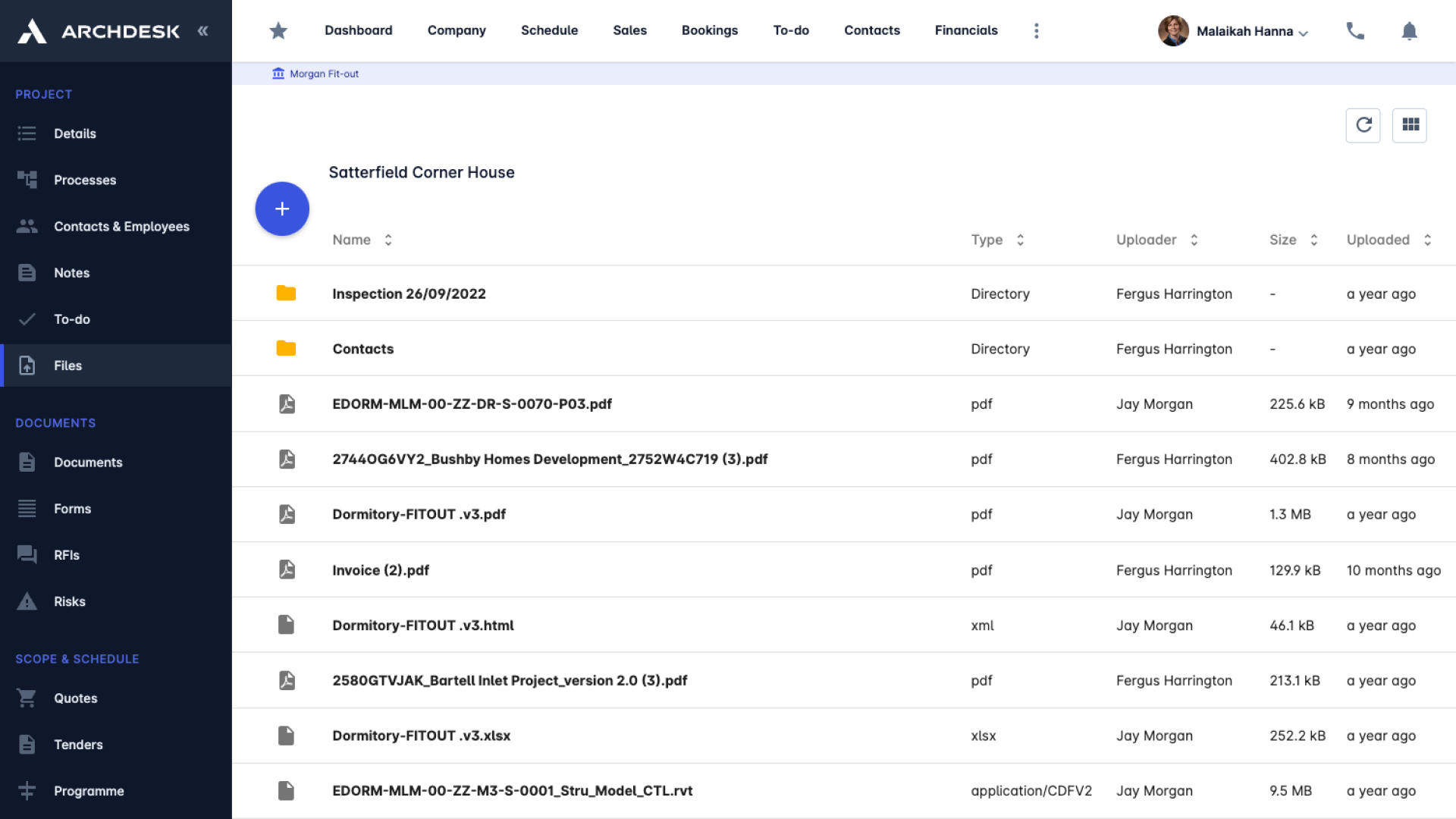Screen dimensions: 1456x819
Task: Open the Inspection 26/09/2022 folder
Action: (409, 293)
